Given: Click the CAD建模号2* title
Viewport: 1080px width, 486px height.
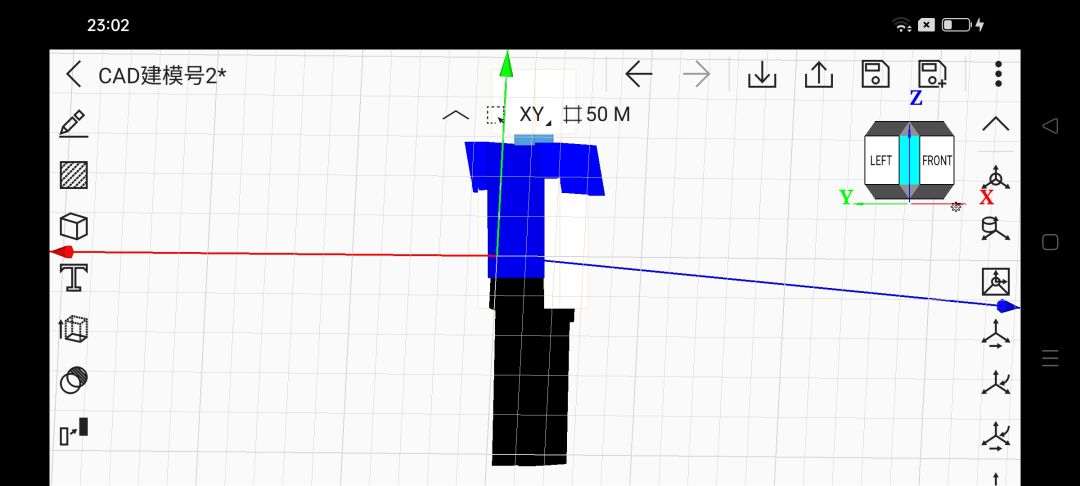Looking at the screenshot, I should coord(163,76).
